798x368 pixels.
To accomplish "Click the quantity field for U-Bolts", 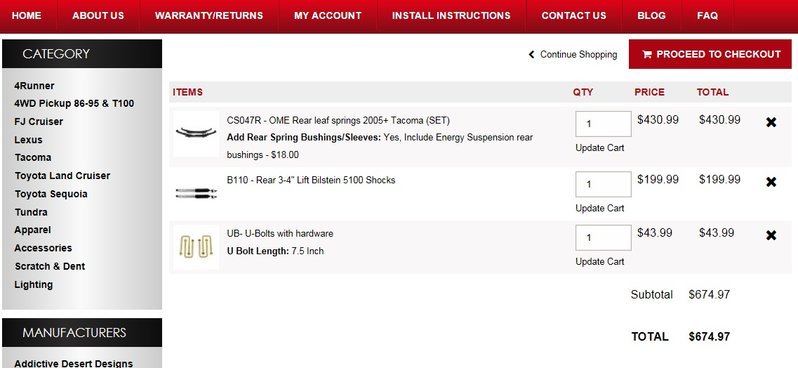I will (x=603, y=238).
